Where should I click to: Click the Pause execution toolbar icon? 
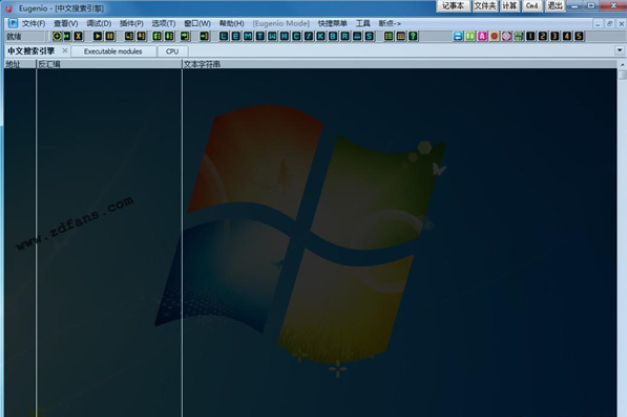pos(111,36)
